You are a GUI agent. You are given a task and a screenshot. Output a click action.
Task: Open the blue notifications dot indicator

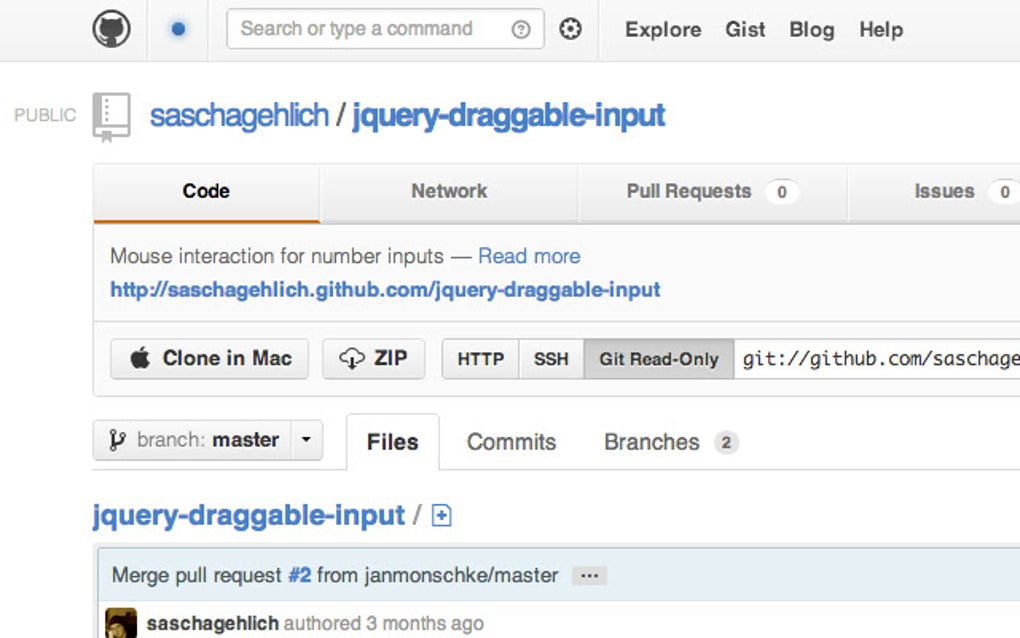(178, 30)
